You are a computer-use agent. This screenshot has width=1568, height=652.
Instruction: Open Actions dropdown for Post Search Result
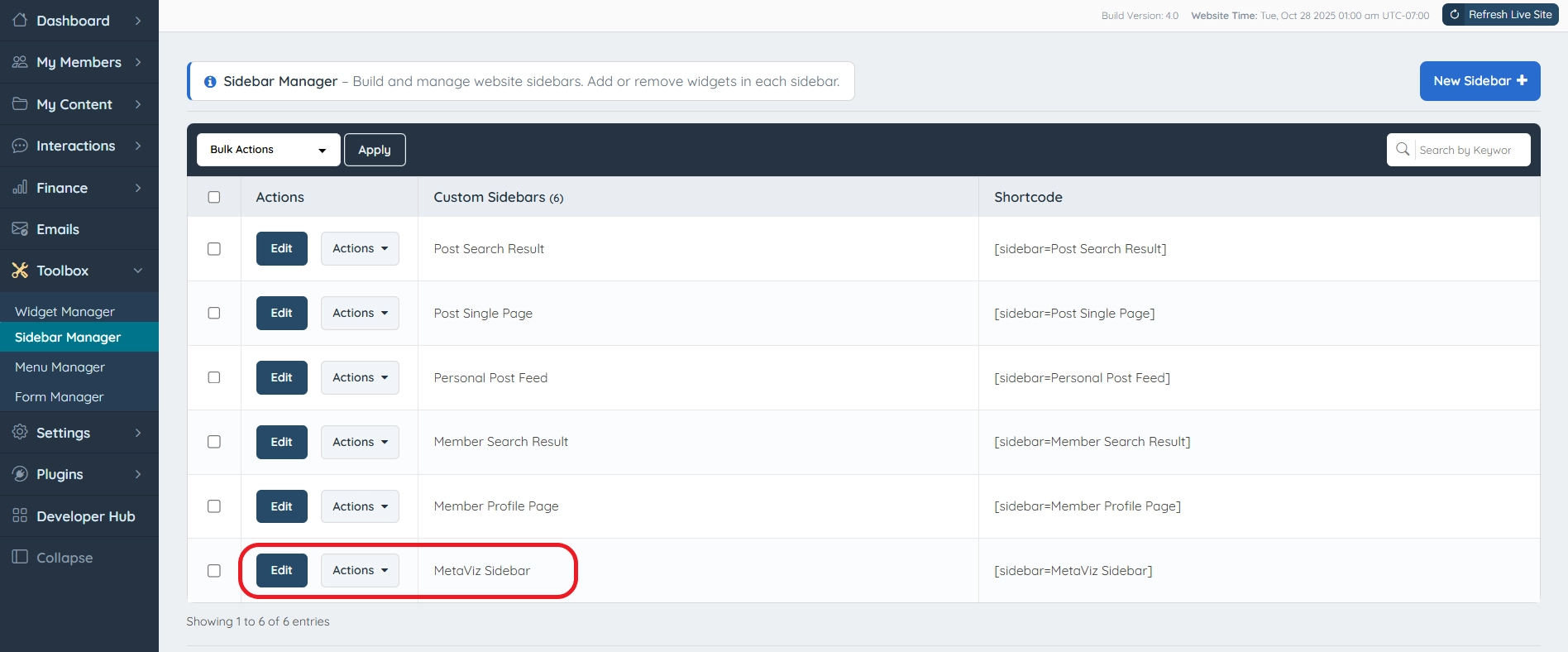coord(360,248)
